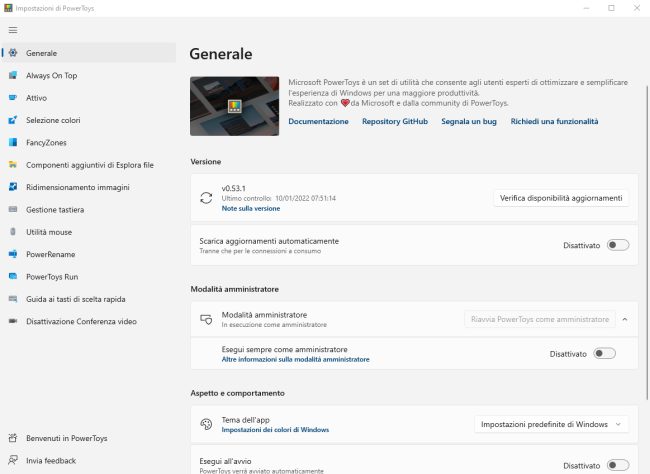Open the Documentazione link
Image resolution: width=650 pixels, height=474 pixels.
(x=318, y=122)
